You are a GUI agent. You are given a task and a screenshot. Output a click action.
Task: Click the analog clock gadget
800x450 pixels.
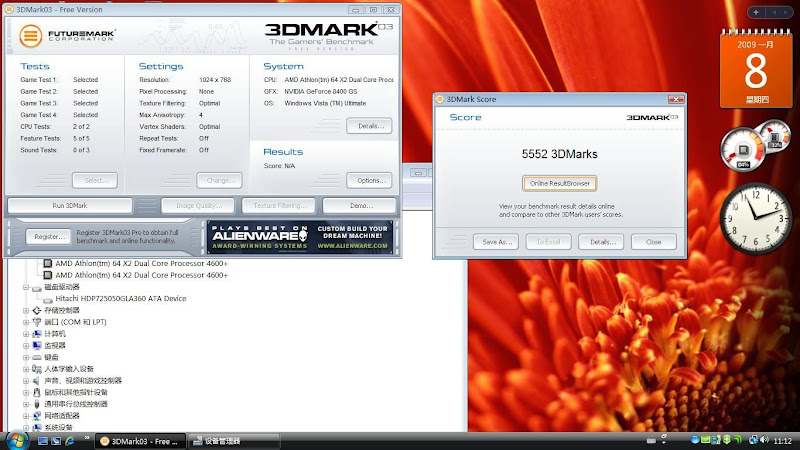[x=756, y=218]
